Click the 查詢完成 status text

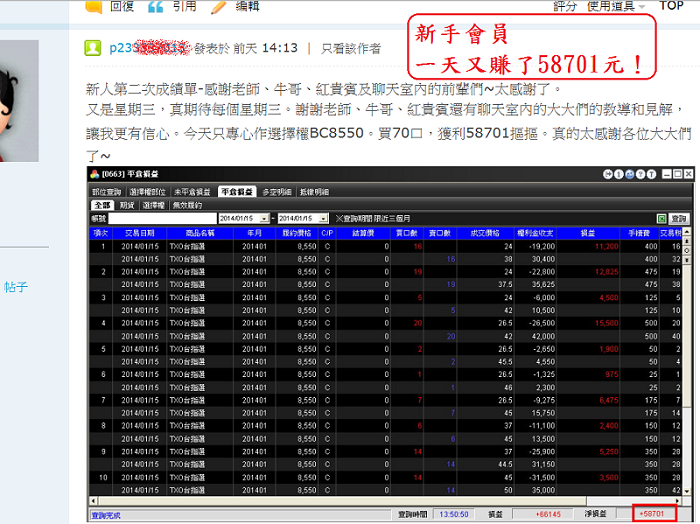[106, 516]
